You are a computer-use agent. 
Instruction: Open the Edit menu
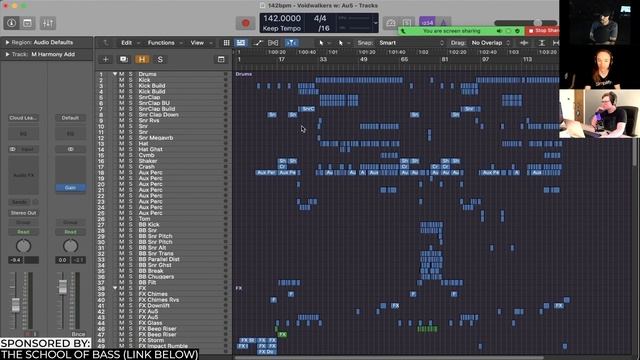point(127,43)
